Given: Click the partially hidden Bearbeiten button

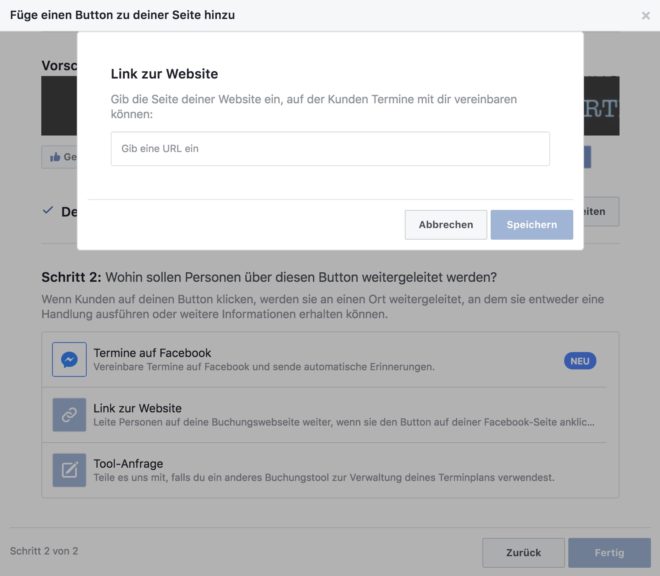Looking at the screenshot, I should tap(601, 211).
